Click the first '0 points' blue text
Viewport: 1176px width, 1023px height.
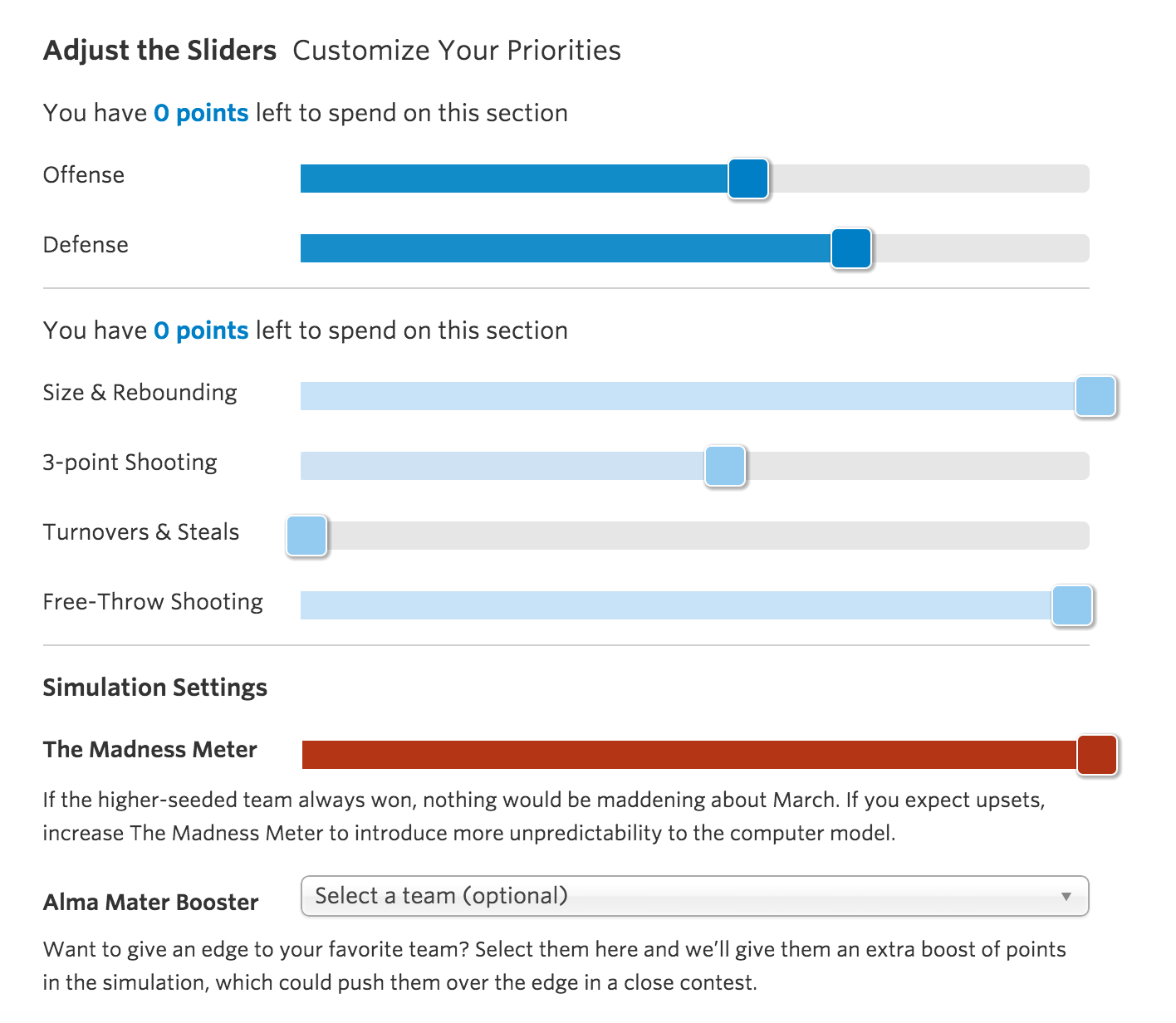[x=201, y=113]
